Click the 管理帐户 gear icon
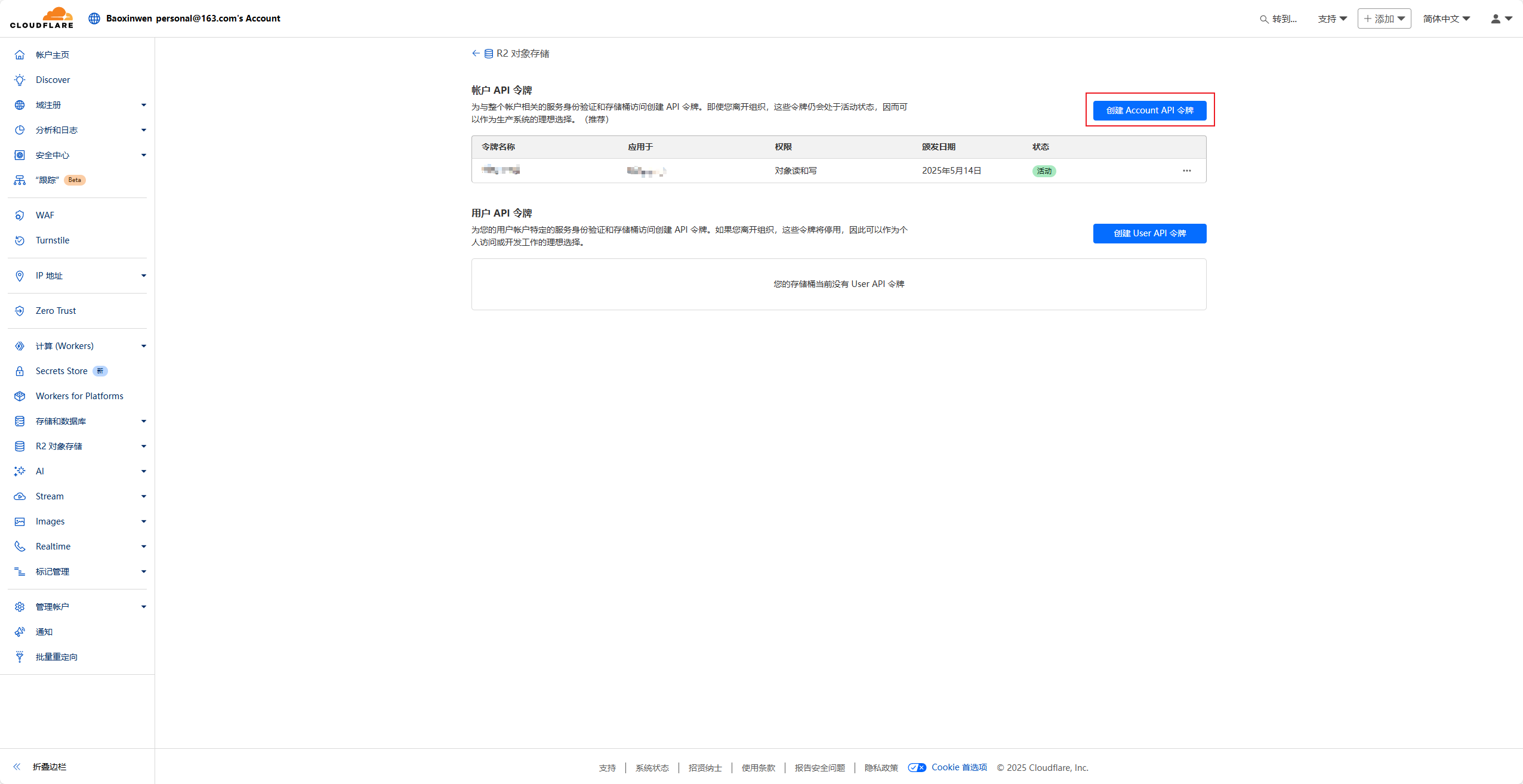The height and width of the screenshot is (784, 1523). coord(20,607)
